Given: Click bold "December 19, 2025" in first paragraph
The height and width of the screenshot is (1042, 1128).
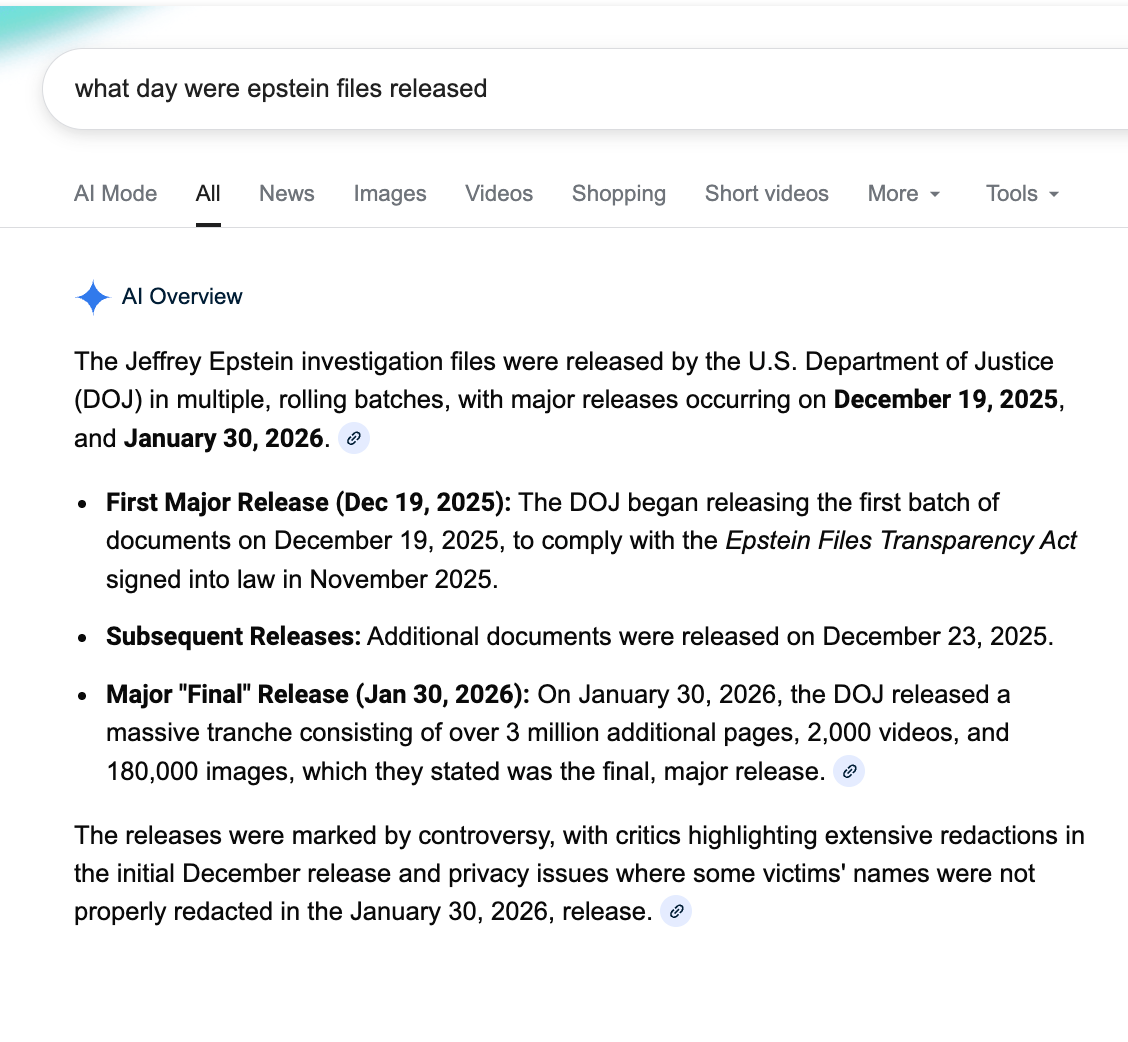Looking at the screenshot, I should pyautogui.click(x=946, y=400).
